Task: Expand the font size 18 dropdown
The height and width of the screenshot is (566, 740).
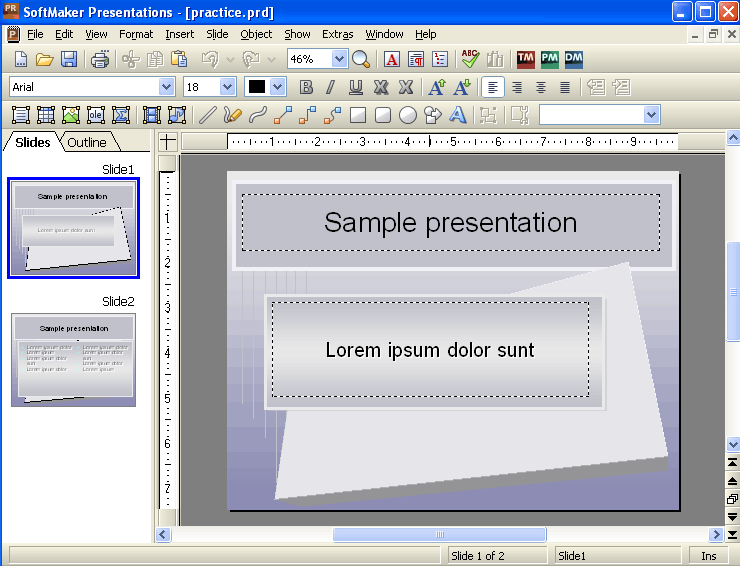Action: [227, 87]
